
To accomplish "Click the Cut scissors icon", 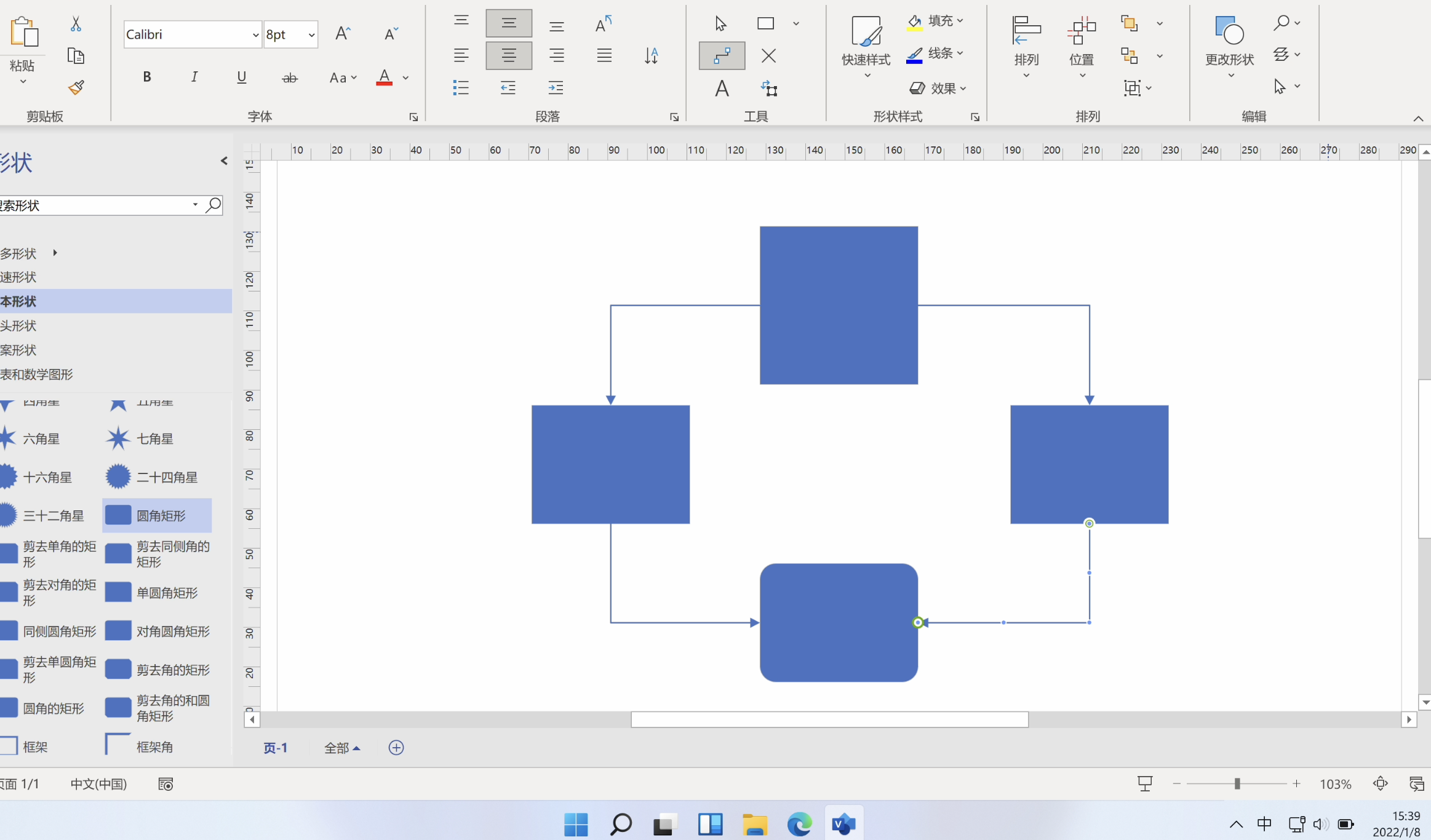I will click(76, 23).
